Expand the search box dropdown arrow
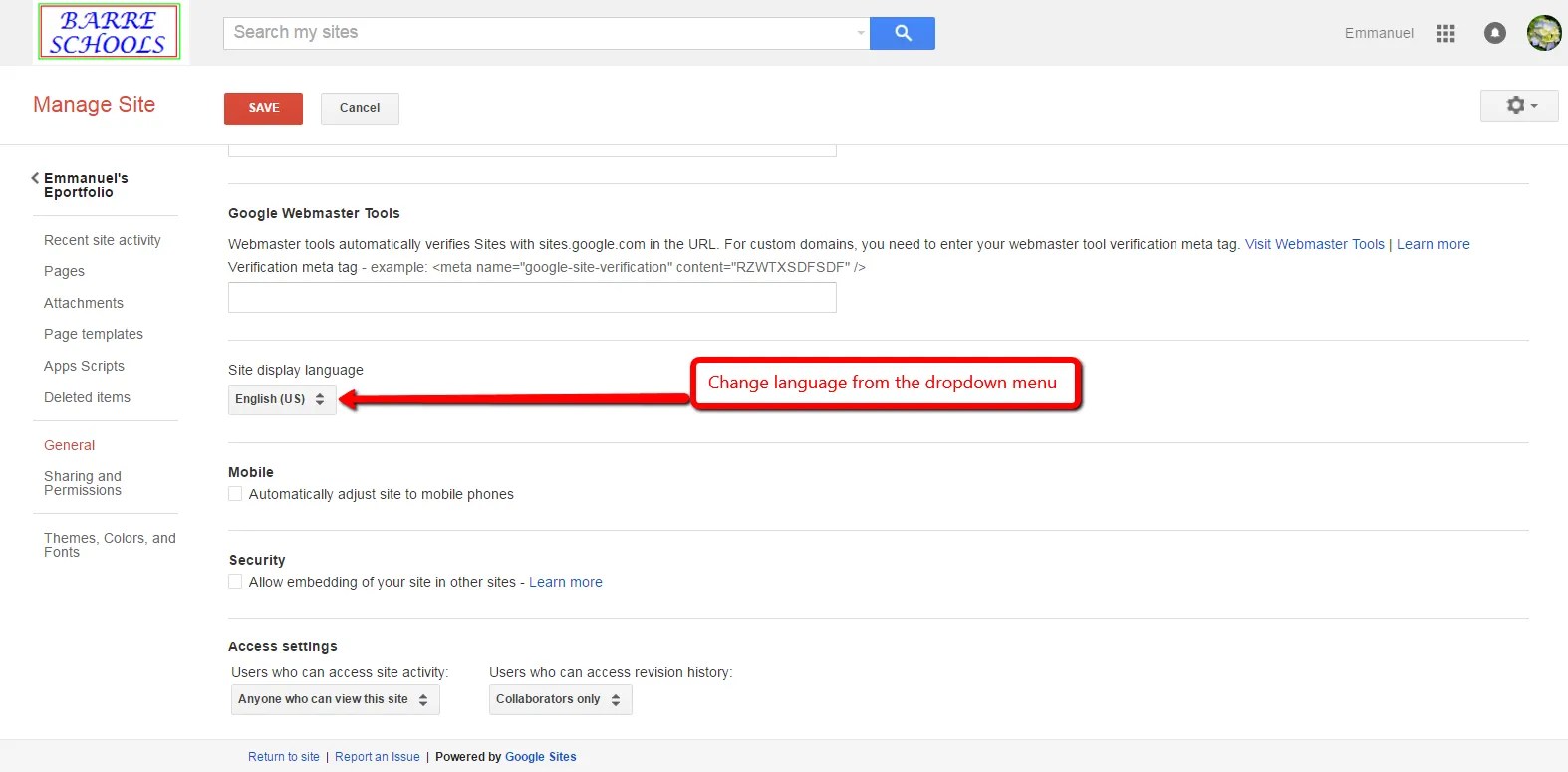 861,33
